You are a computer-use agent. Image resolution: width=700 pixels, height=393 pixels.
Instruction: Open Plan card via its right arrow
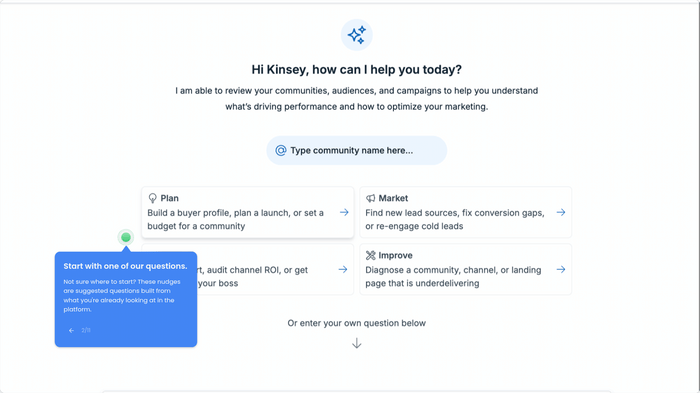tap(344, 213)
